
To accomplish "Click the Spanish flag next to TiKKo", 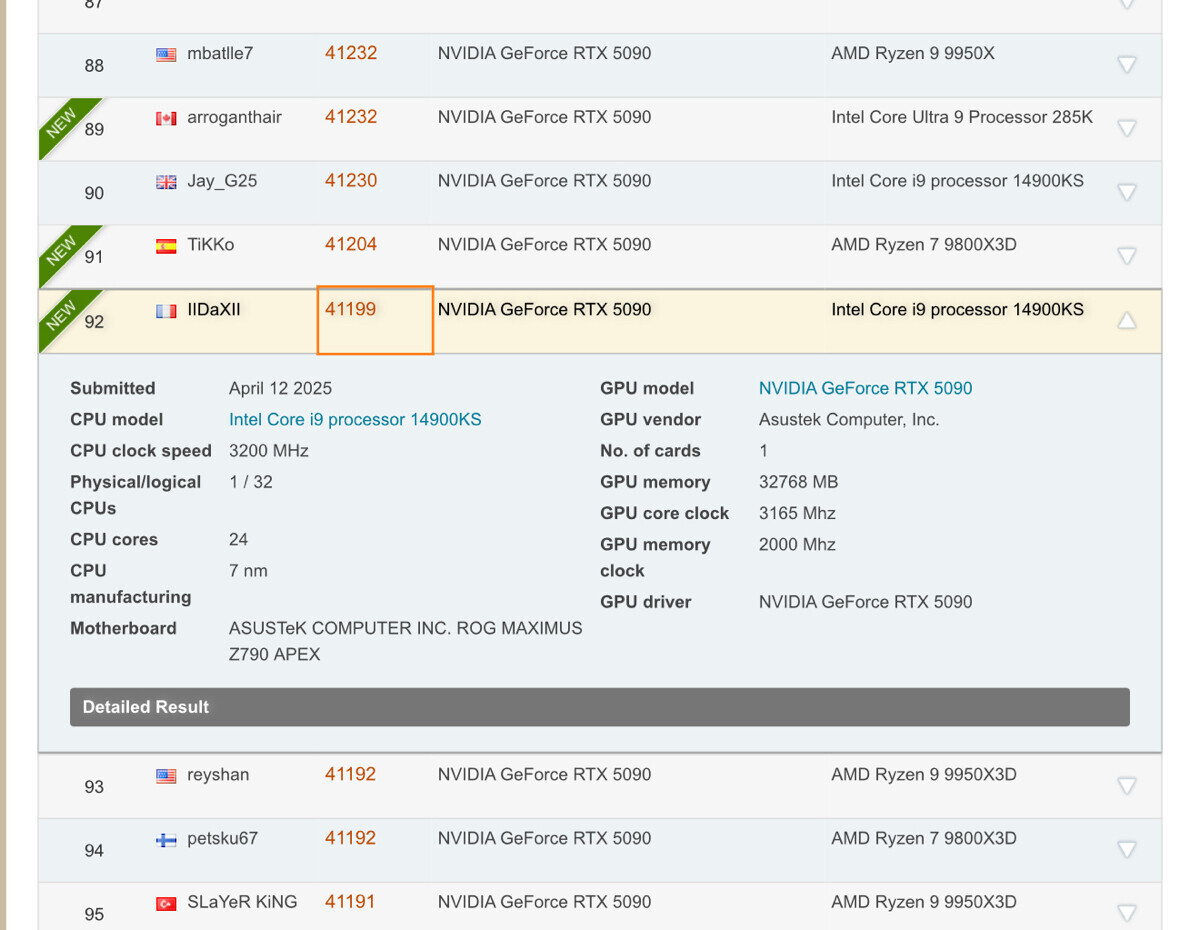I will coord(166,246).
